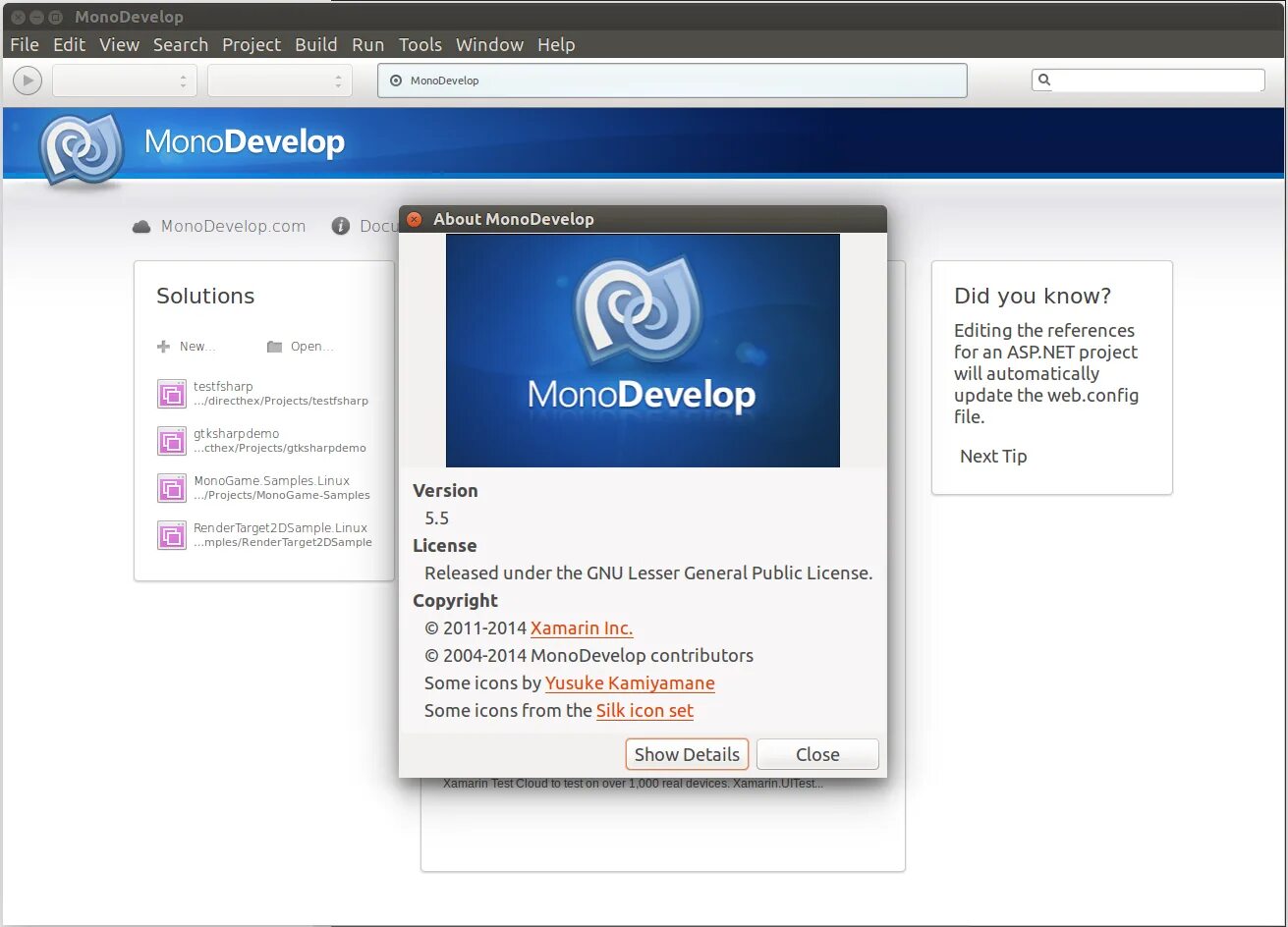1288x927 pixels.
Task: Open the Run menu
Action: [368, 44]
